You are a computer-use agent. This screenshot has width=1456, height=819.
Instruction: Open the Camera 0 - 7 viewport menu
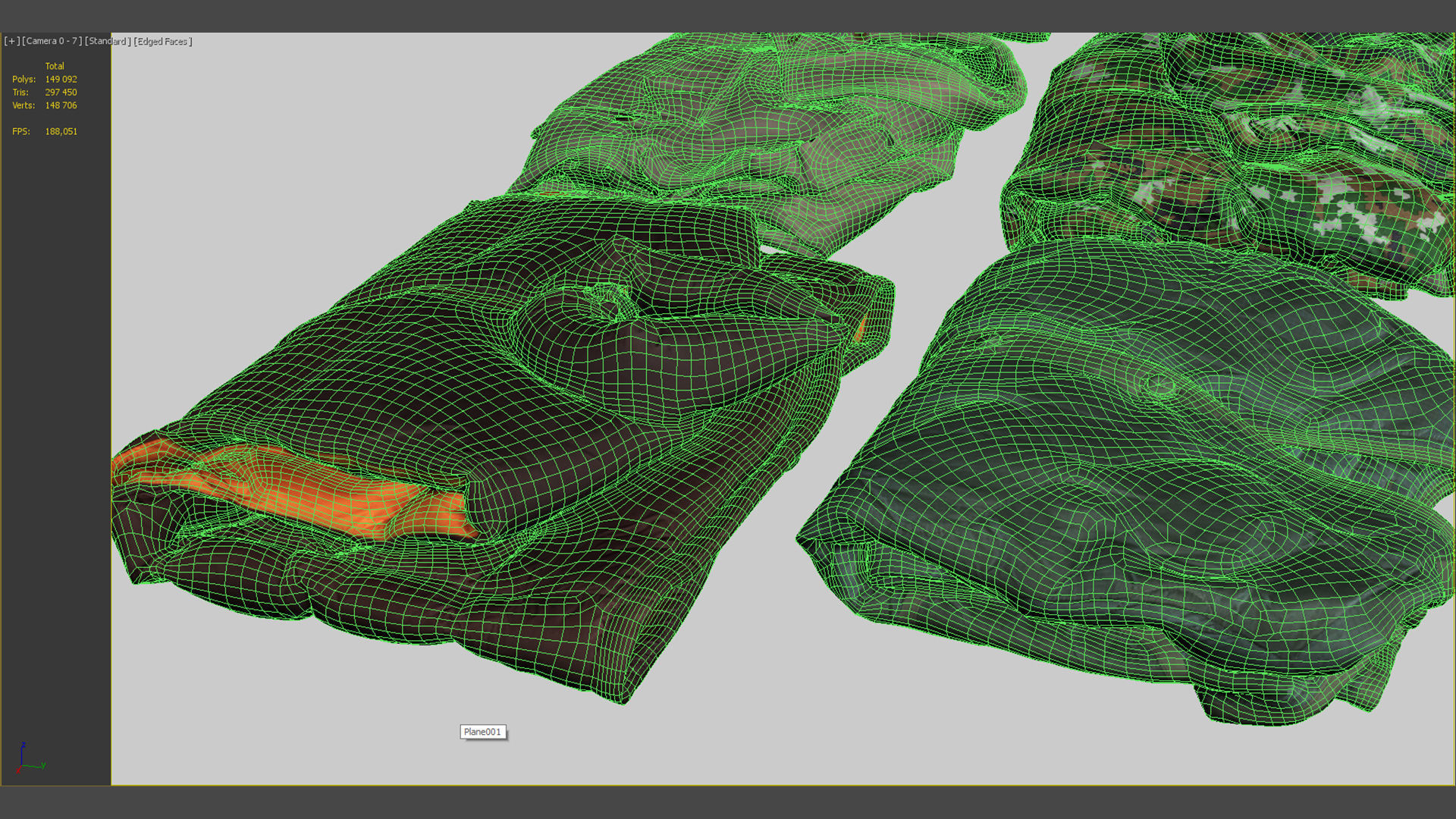pyautogui.click(x=52, y=42)
